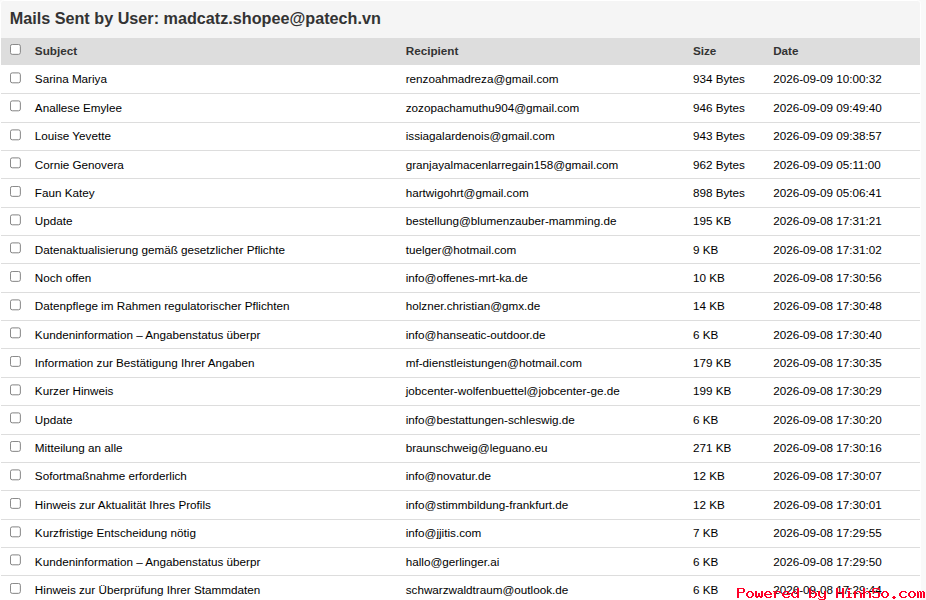This screenshot has height=600, width=926.
Task: Click Kurzfristige Entscheidung nötig subject
Action: (115, 533)
